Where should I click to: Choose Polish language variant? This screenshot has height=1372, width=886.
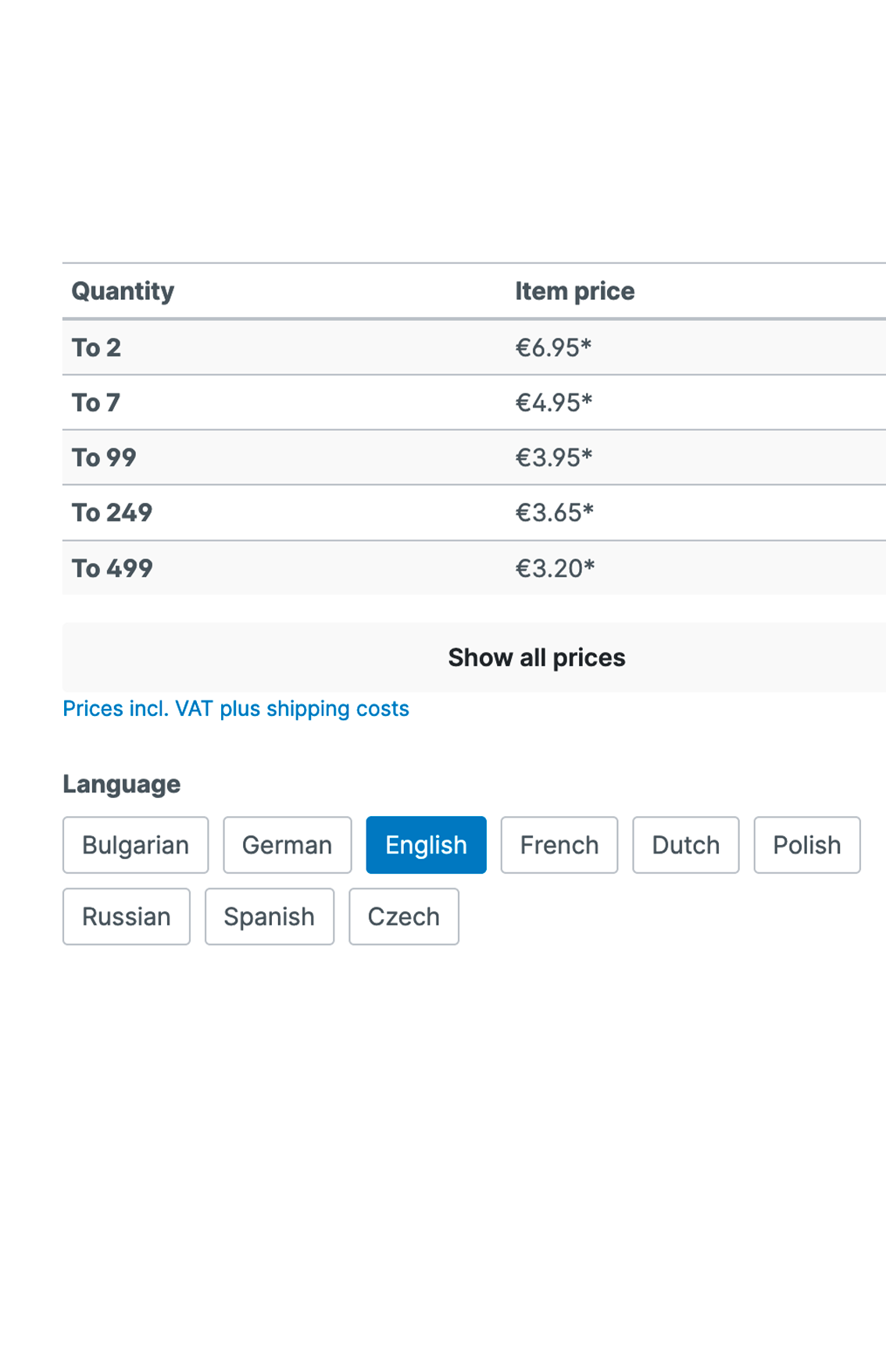point(806,845)
